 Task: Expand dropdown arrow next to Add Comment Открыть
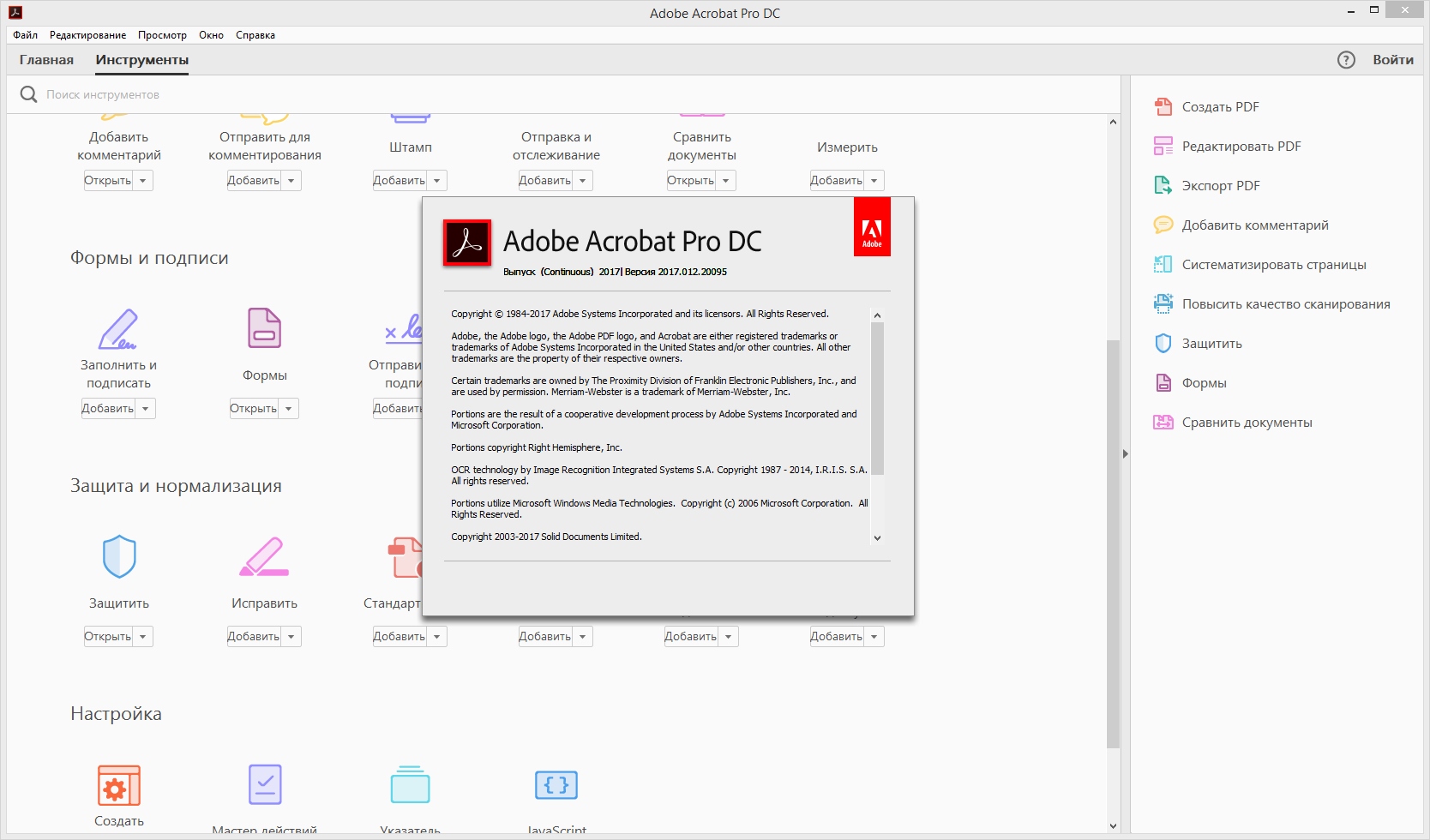click(x=143, y=181)
